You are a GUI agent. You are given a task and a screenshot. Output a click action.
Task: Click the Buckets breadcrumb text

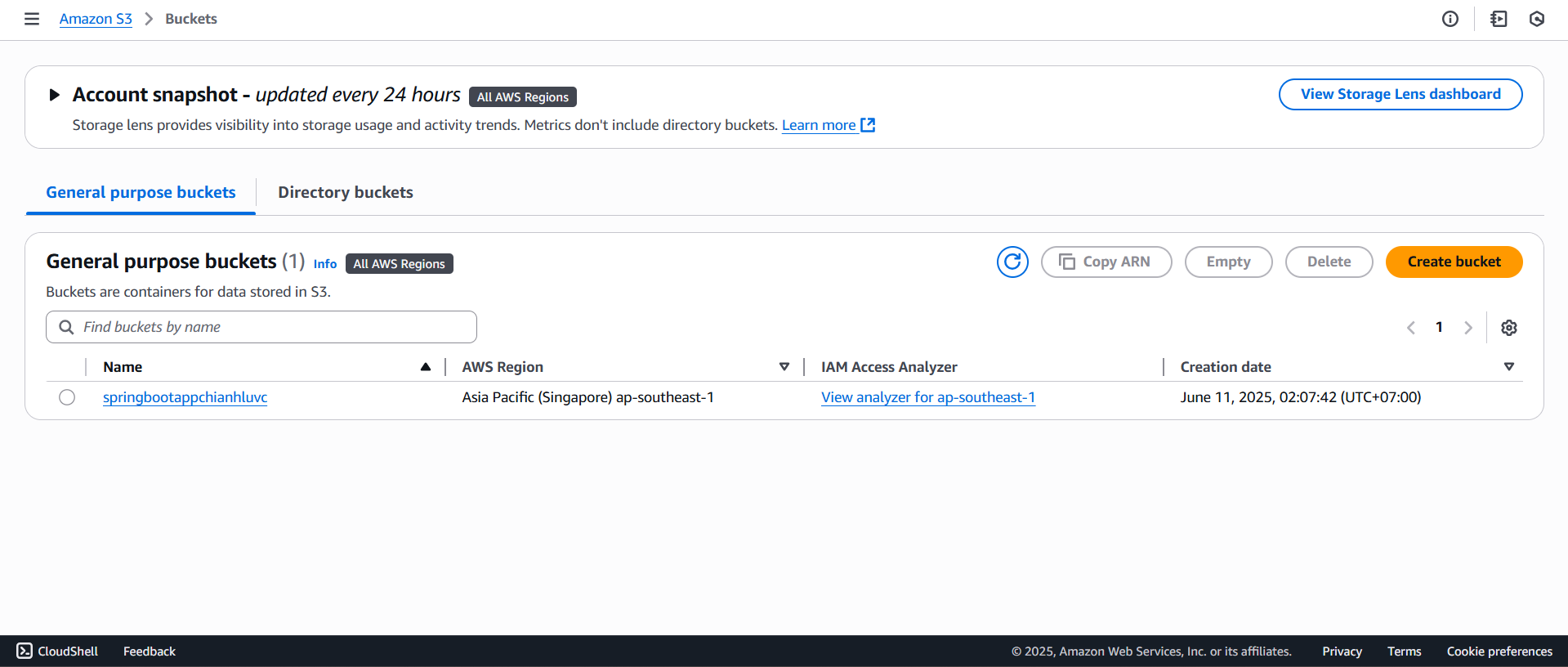pyautogui.click(x=191, y=19)
